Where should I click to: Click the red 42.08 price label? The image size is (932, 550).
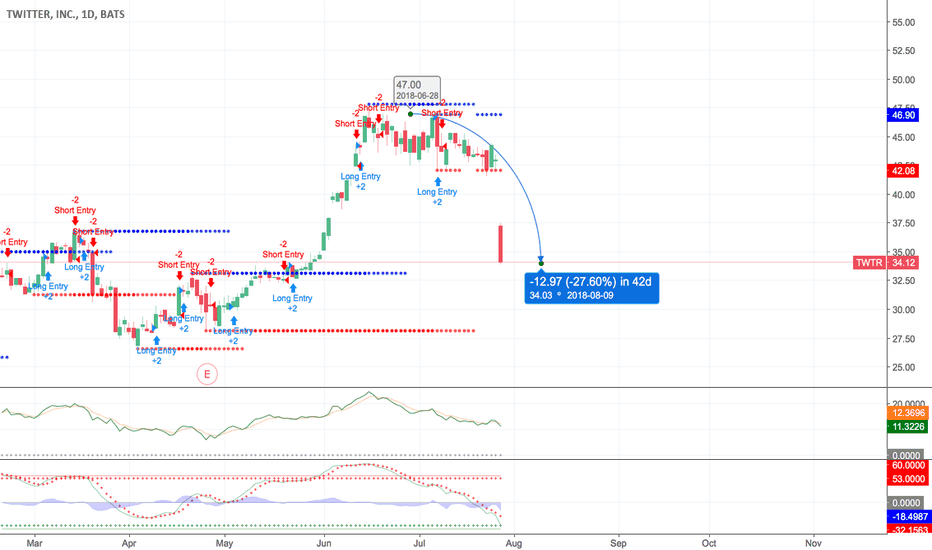903,171
